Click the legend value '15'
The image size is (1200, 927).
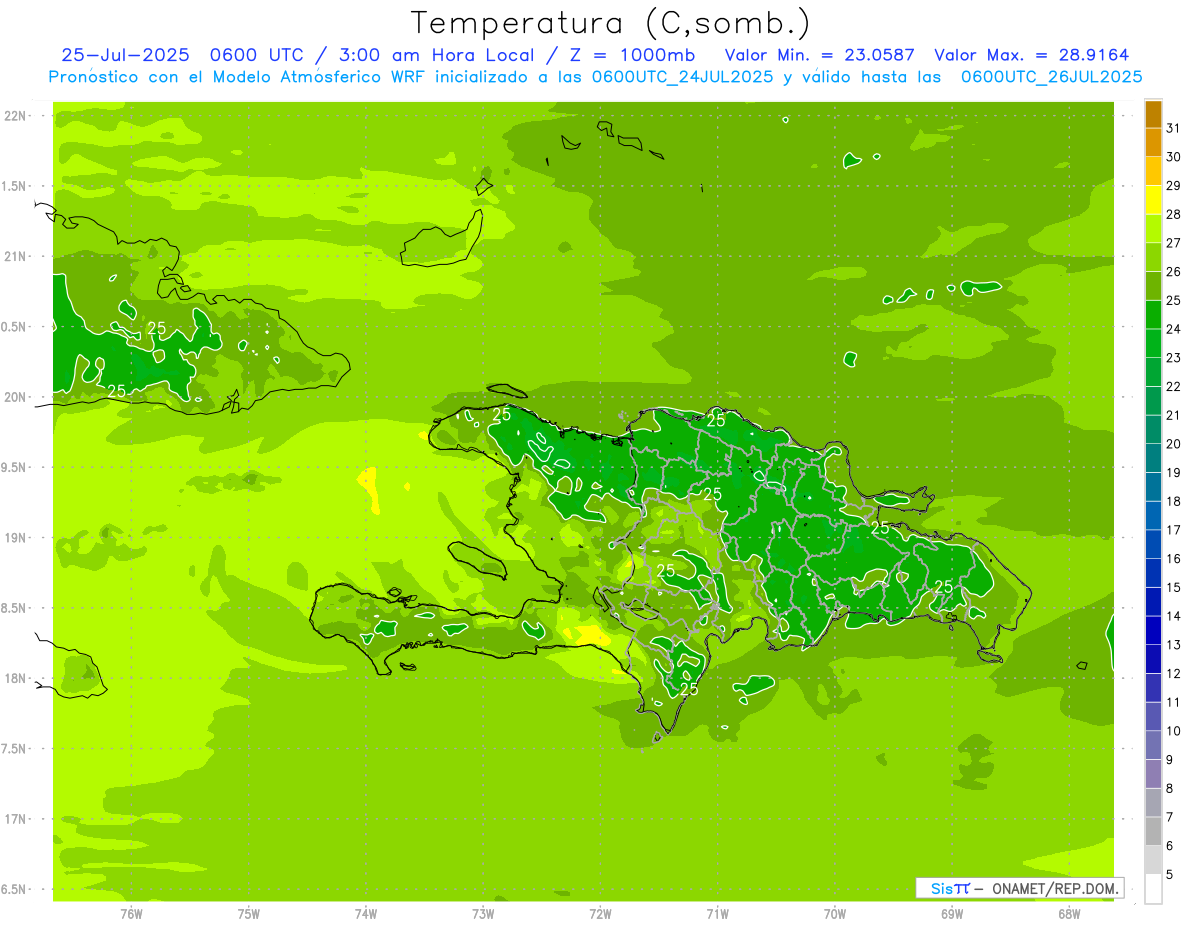point(1174,587)
